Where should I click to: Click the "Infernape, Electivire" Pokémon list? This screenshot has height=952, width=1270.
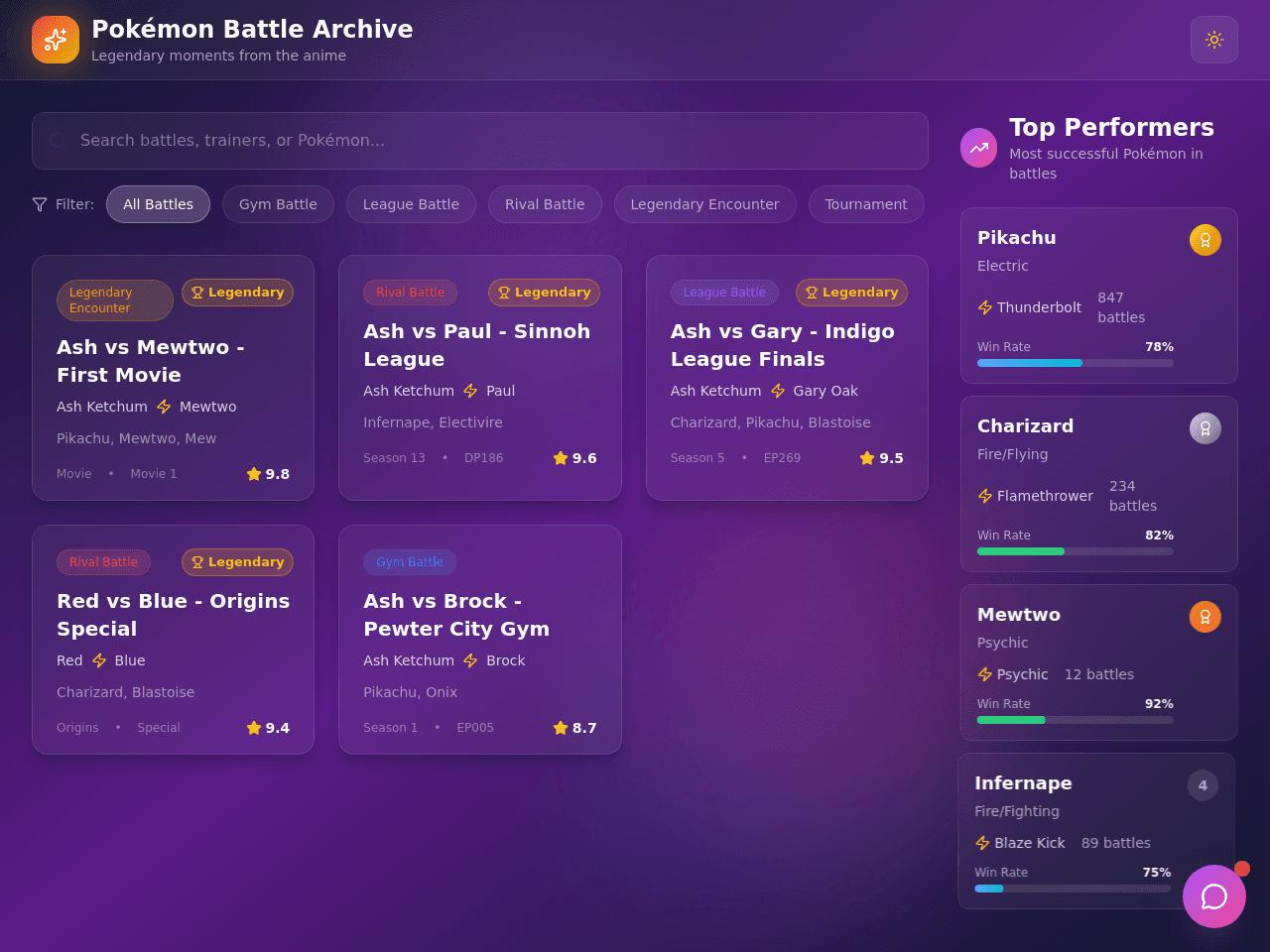pyautogui.click(x=433, y=422)
